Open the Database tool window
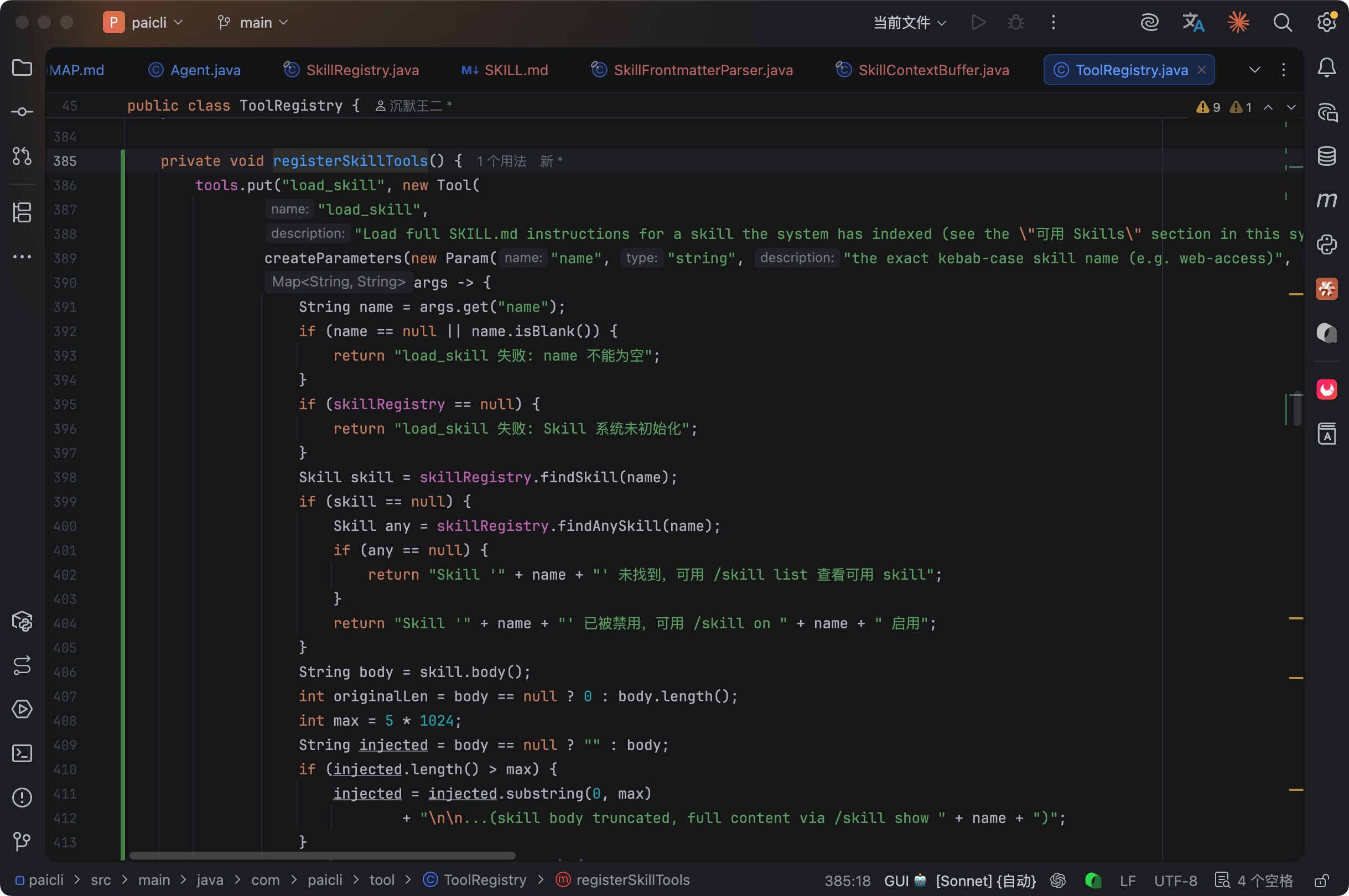This screenshot has width=1349, height=896. click(x=1326, y=156)
